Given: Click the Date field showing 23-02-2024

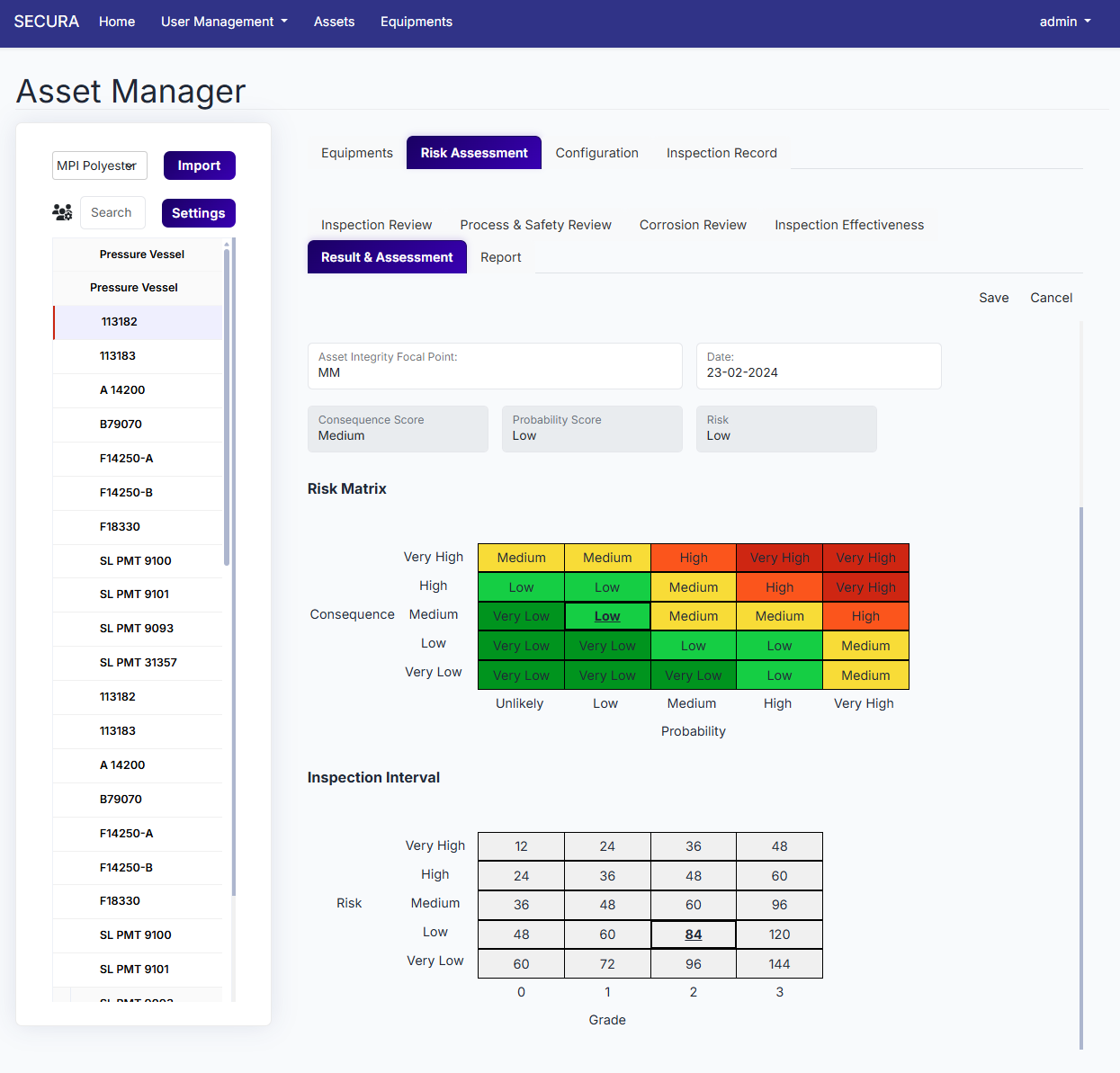Looking at the screenshot, I should tap(819, 366).
